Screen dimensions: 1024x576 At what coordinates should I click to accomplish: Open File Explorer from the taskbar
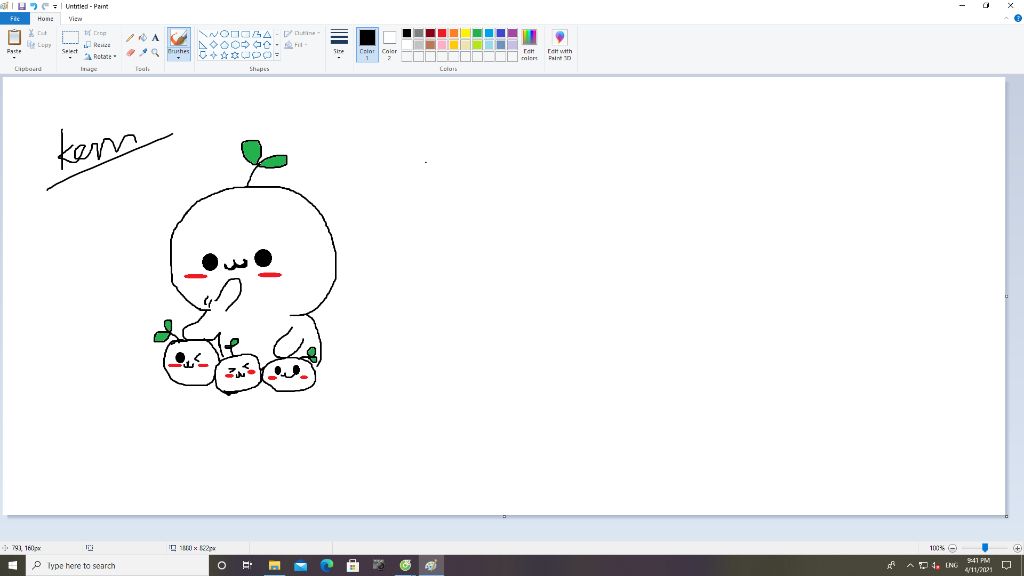[x=274, y=566]
